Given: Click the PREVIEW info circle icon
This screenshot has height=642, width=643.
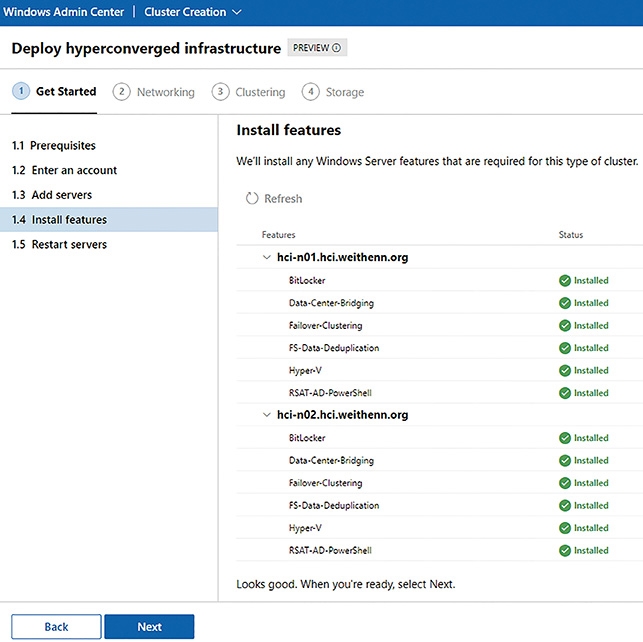Looking at the screenshot, I should 336,48.
